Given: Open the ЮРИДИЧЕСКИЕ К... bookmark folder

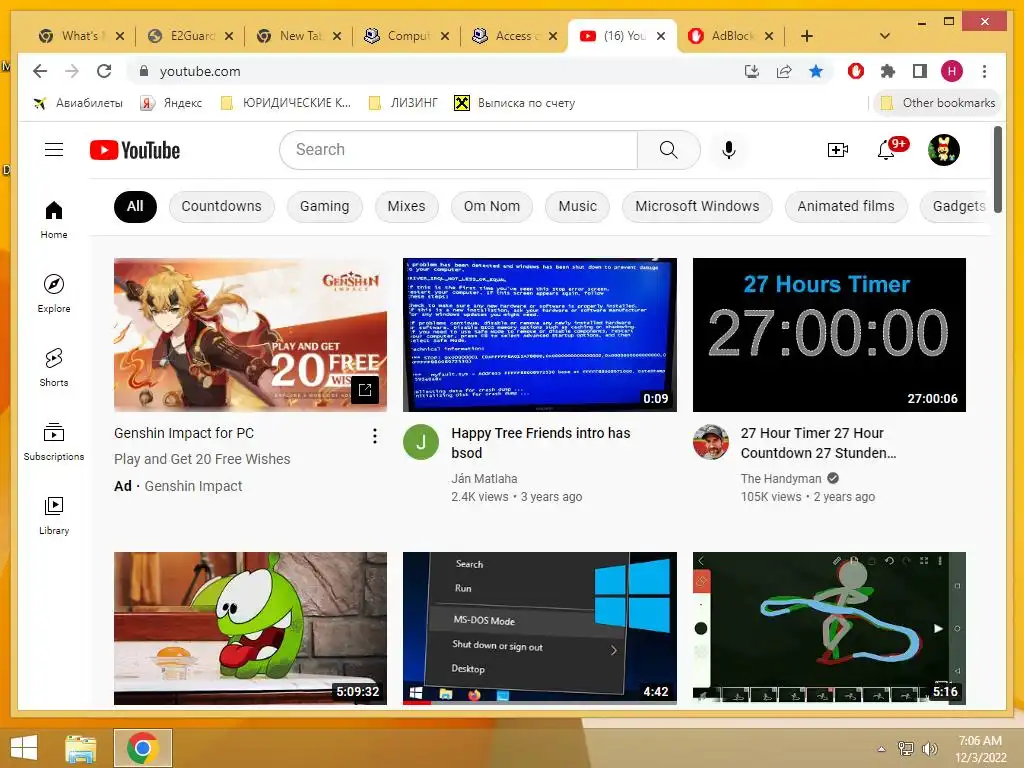Looking at the screenshot, I should [286, 103].
